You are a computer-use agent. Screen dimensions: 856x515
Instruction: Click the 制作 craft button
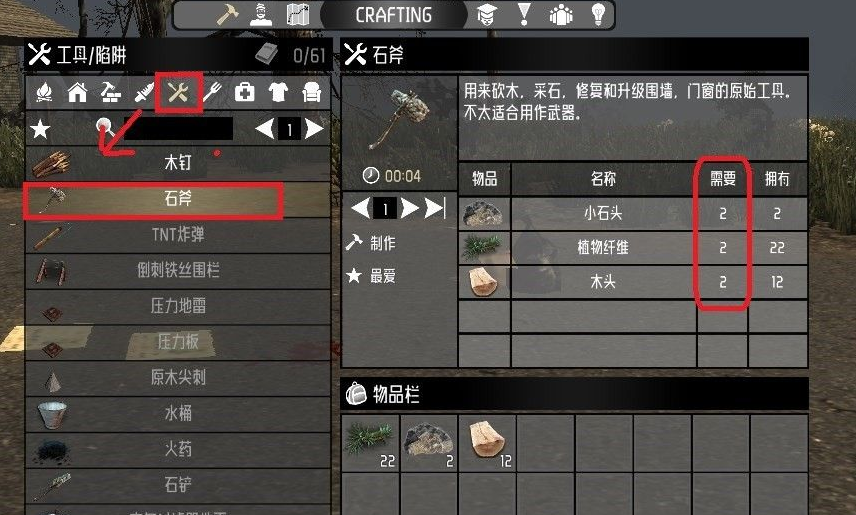371,242
